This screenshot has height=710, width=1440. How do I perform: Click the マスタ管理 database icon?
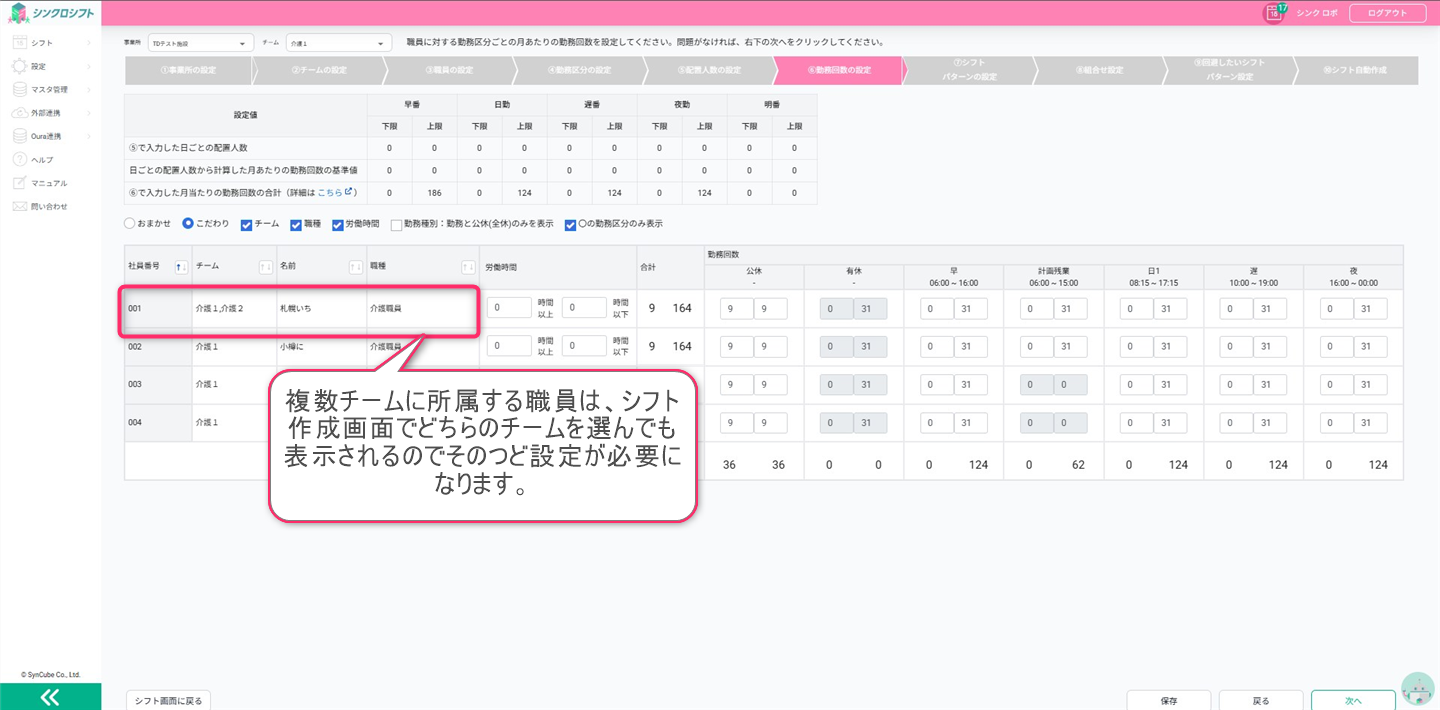(19, 89)
